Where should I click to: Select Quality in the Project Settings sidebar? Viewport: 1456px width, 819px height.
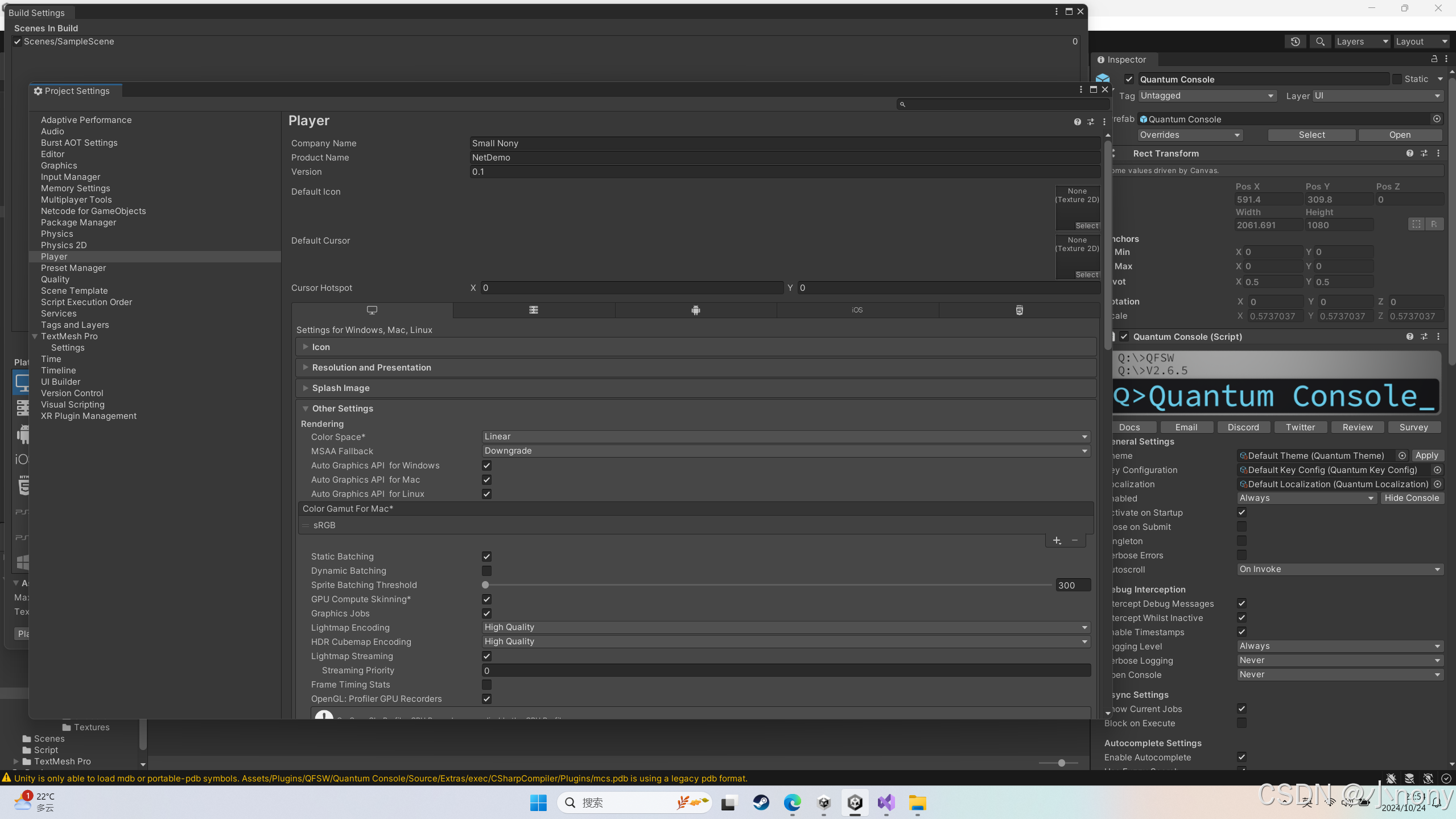coord(55,279)
